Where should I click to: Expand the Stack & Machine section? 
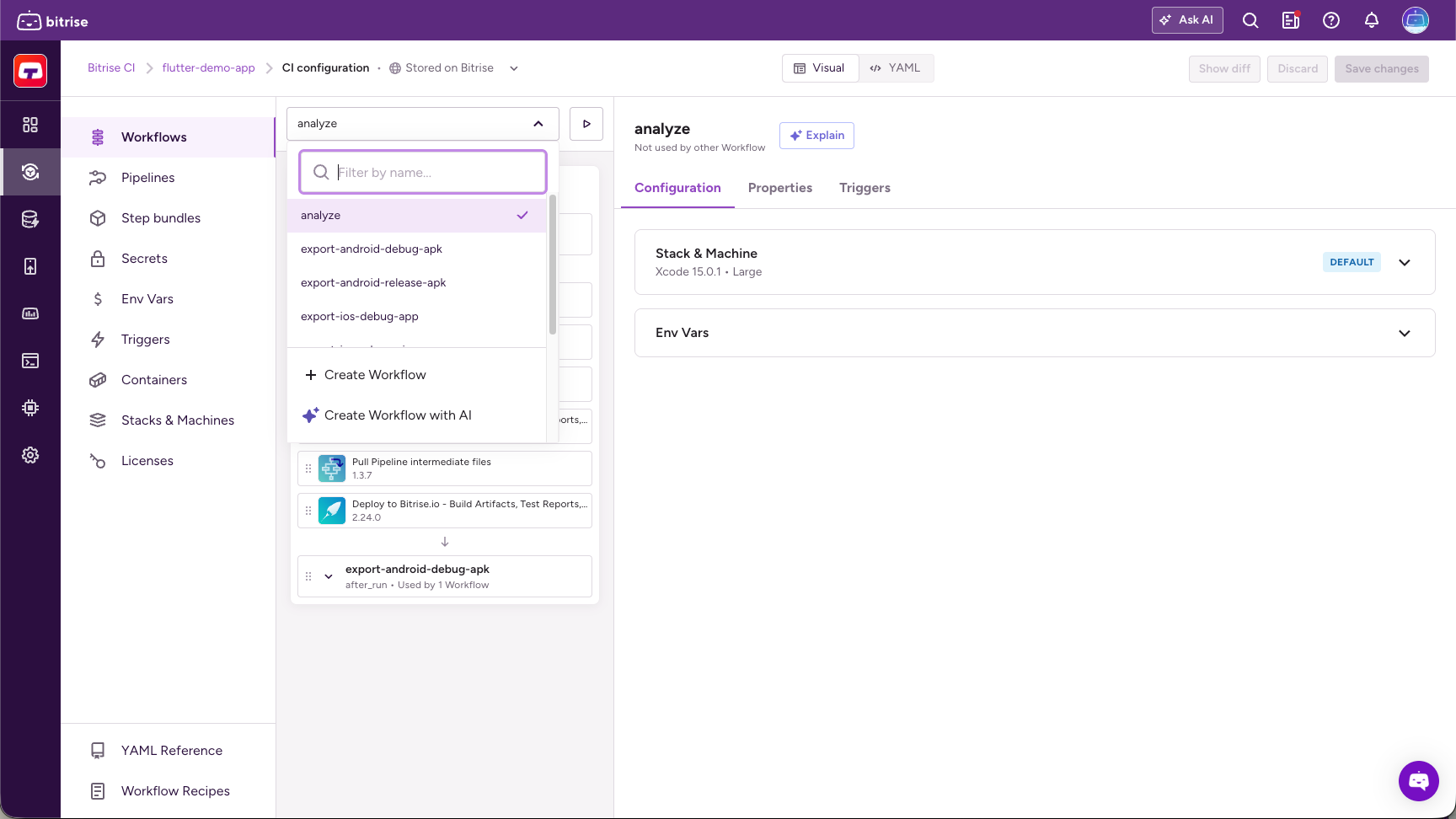[1405, 262]
